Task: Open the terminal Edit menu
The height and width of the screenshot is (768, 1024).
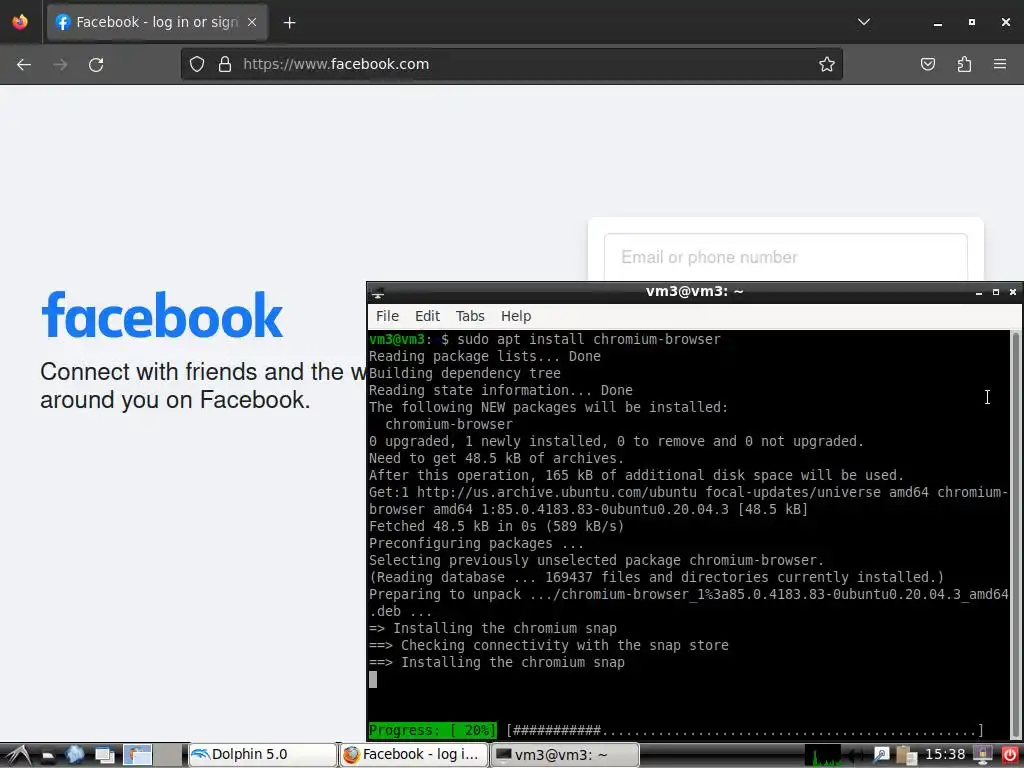Action: 427,316
